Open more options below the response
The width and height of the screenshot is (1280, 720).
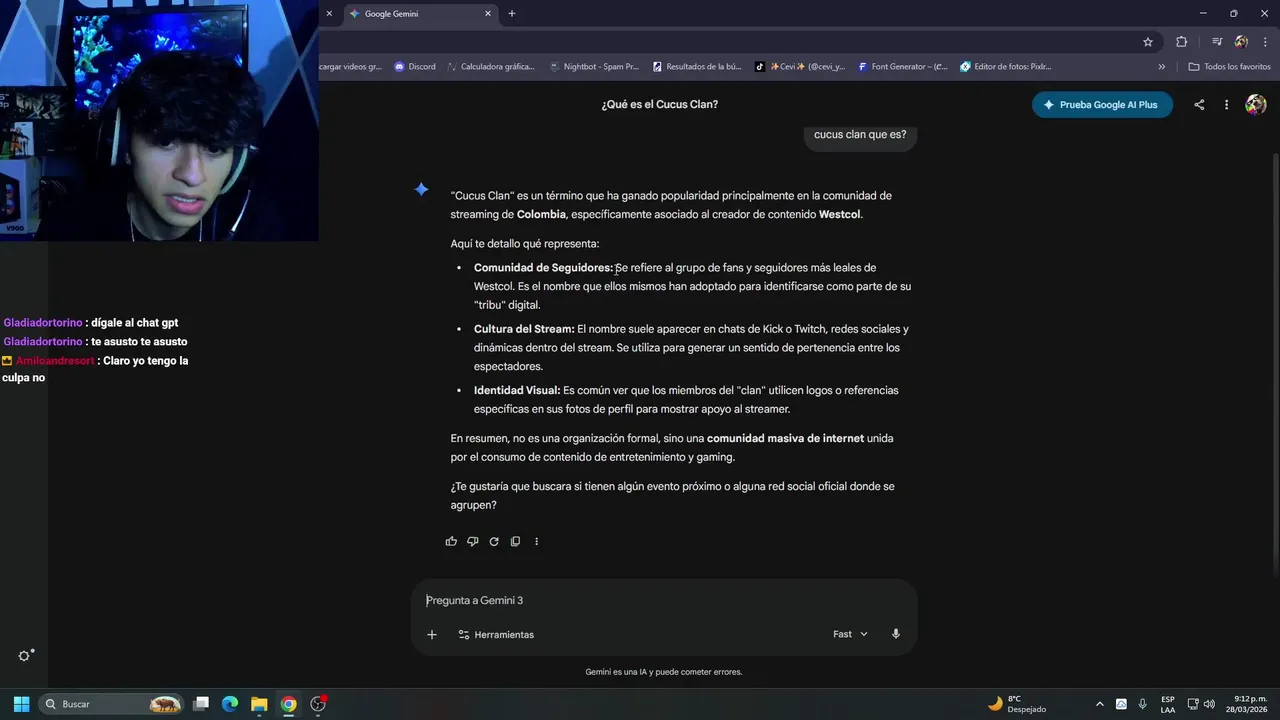[x=536, y=541]
